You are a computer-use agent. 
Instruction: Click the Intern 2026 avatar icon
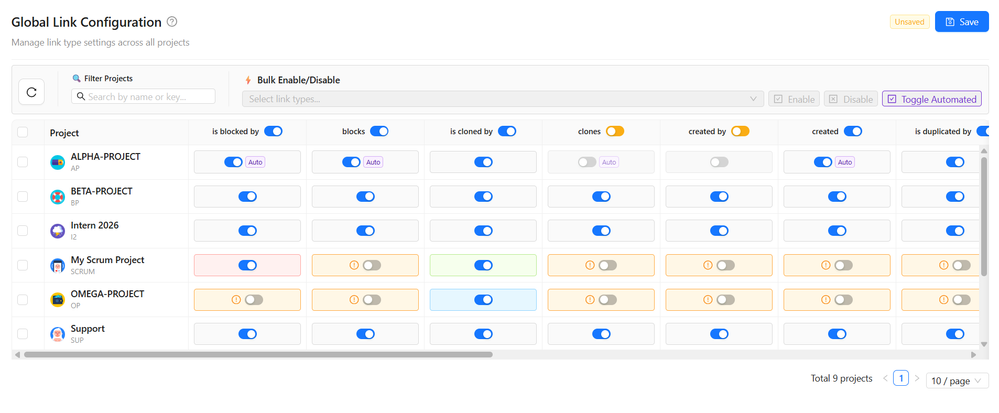58,231
